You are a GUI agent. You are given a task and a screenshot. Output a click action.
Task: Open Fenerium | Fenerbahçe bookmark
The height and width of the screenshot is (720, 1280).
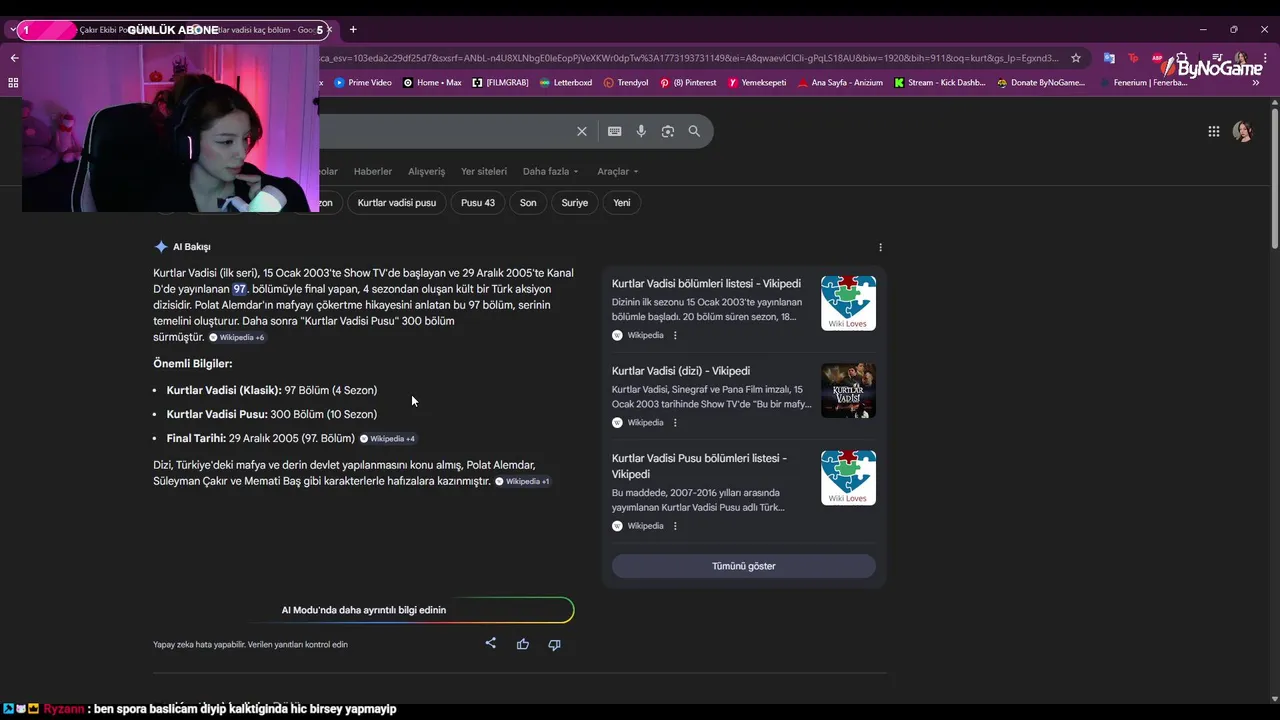point(1143,83)
